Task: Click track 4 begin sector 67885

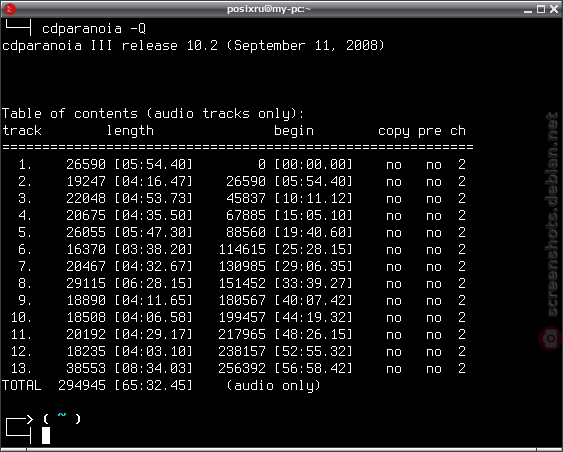Action: click(246, 215)
